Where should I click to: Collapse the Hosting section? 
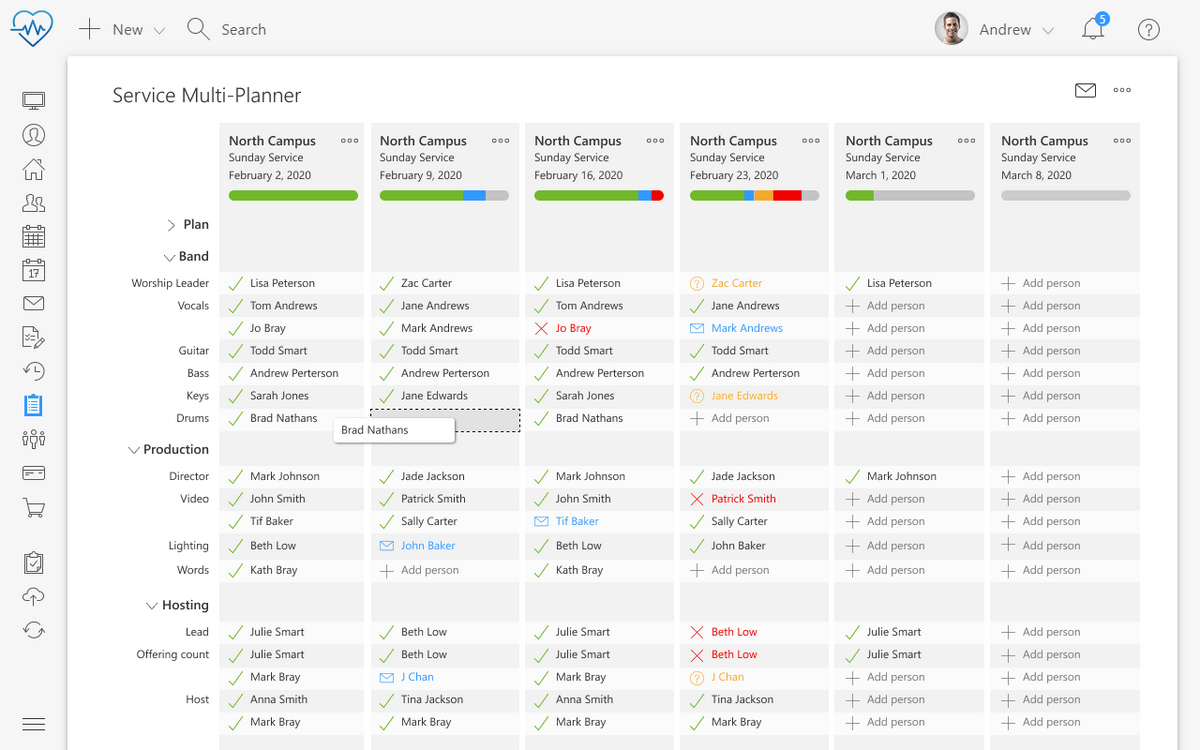(152, 605)
